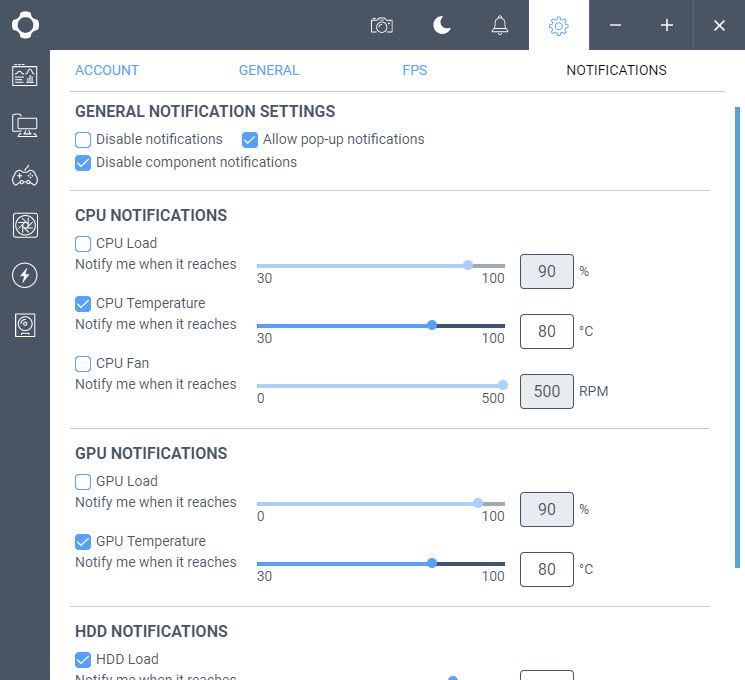Image resolution: width=745 pixels, height=680 pixels.
Task: Open the disk drive sidebar icon
Action: 25,326
